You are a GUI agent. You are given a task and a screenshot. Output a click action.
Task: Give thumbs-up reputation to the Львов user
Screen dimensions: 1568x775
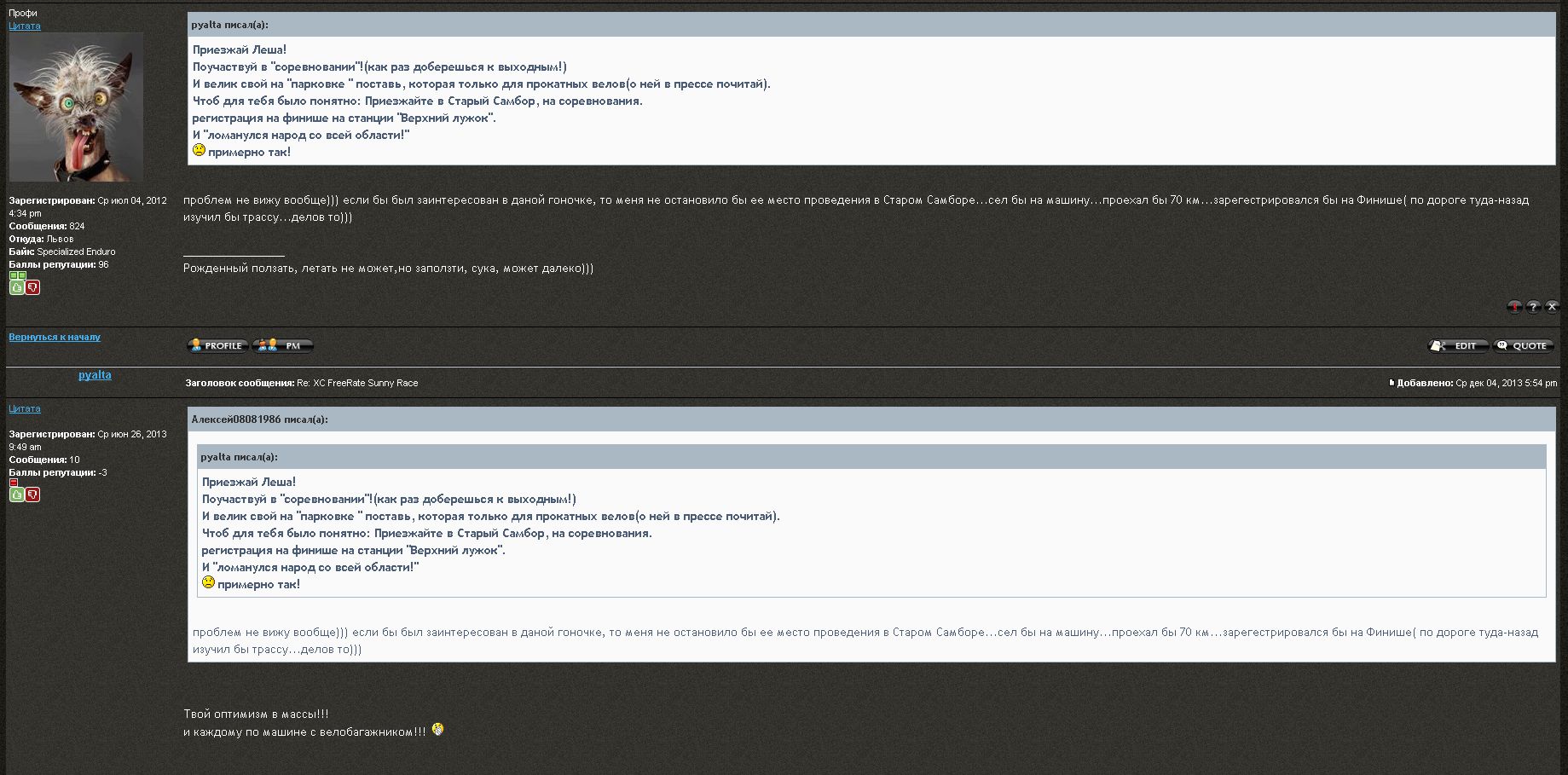16,287
